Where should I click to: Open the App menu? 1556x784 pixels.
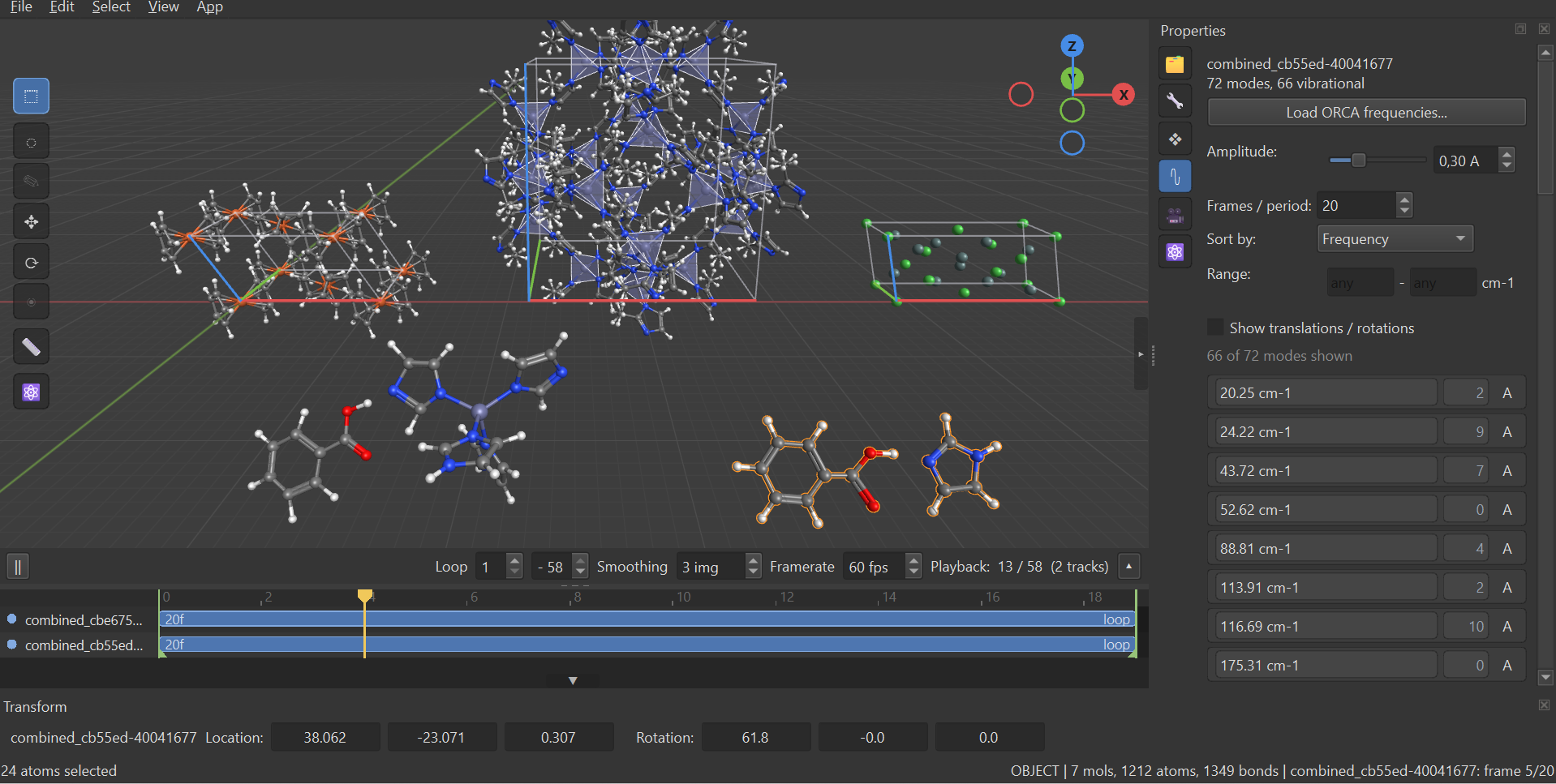click(x=209, y=7)
